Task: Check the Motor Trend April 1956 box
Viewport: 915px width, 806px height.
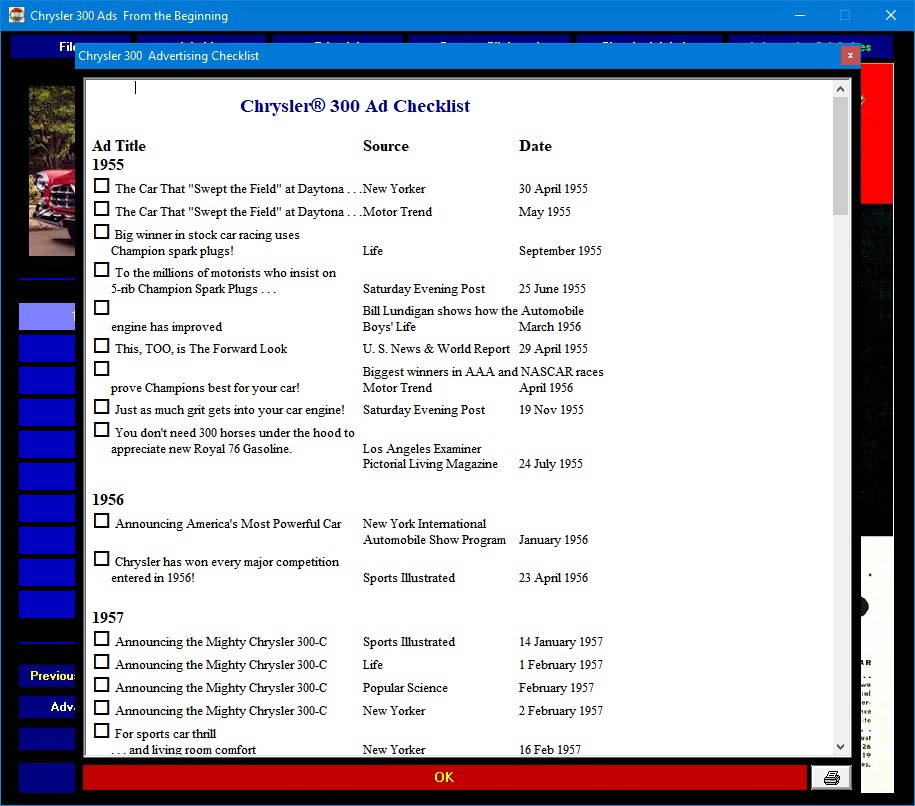Action: 102,368
